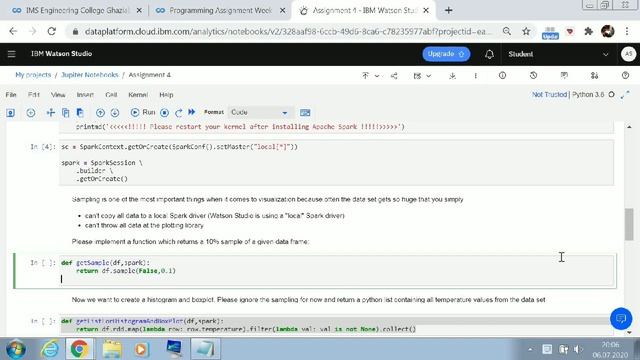Click restart and run all fast-forward icon
Screen dimensions: 640x360
191,112
